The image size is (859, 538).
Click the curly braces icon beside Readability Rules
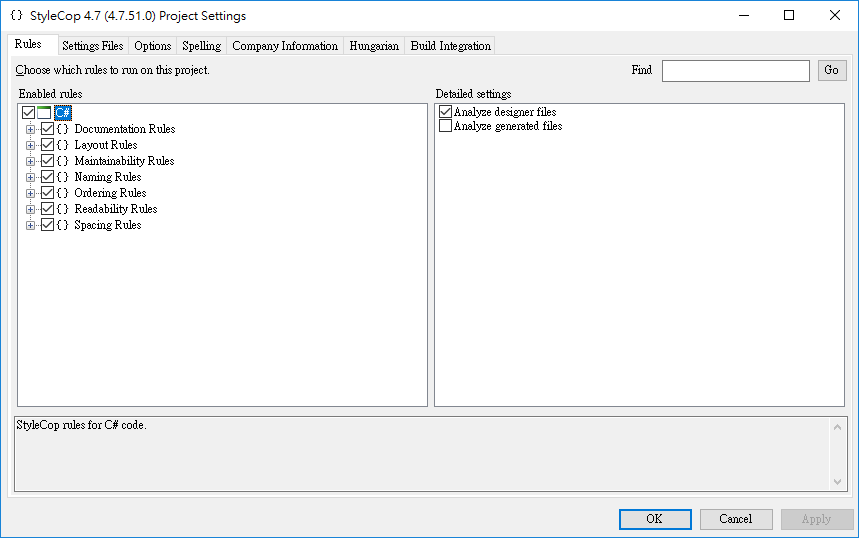tap(62, 209)
